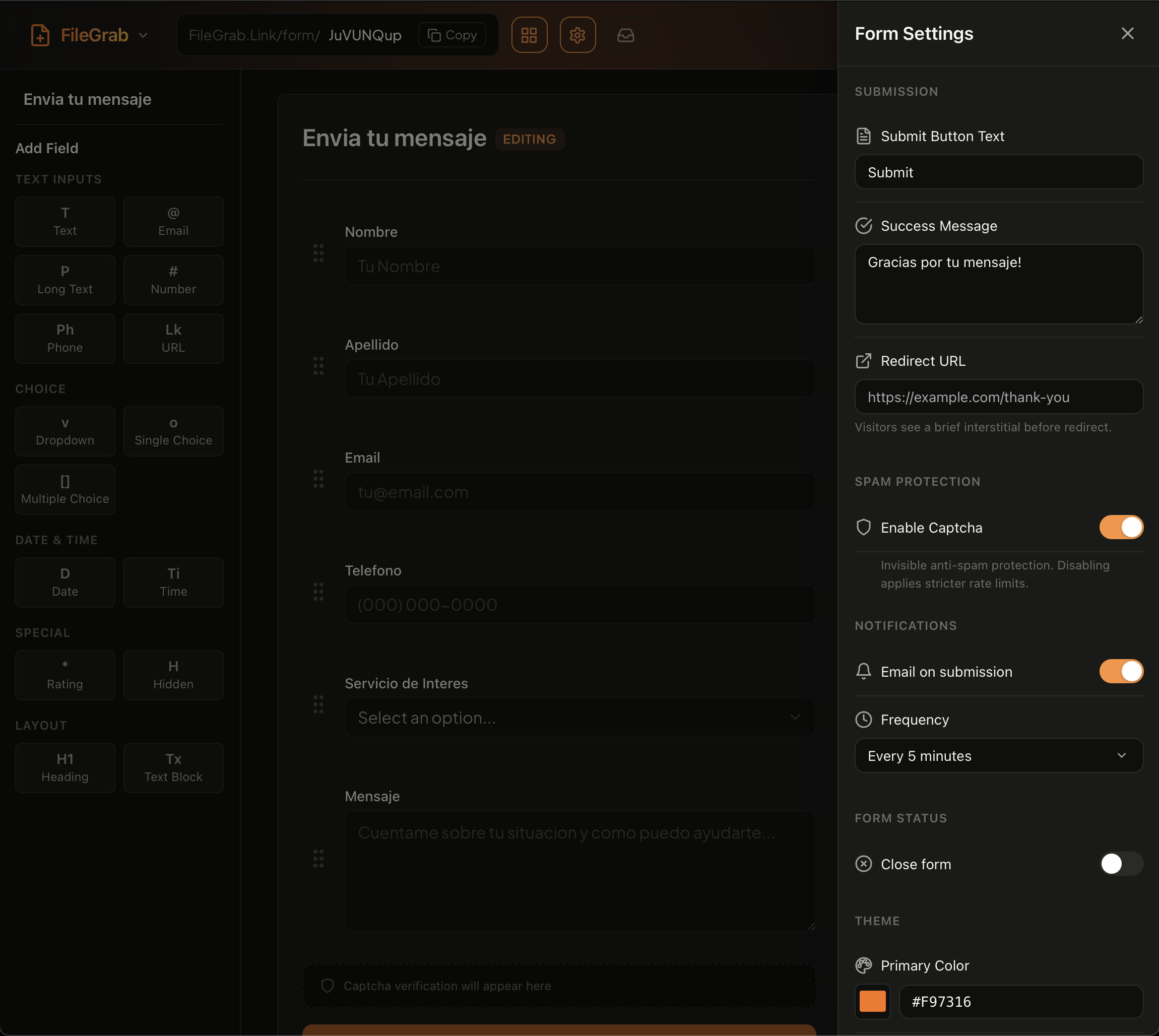1159x1036 pixels.
Task: Add a Phone field to the form
Action: point(65,338)
